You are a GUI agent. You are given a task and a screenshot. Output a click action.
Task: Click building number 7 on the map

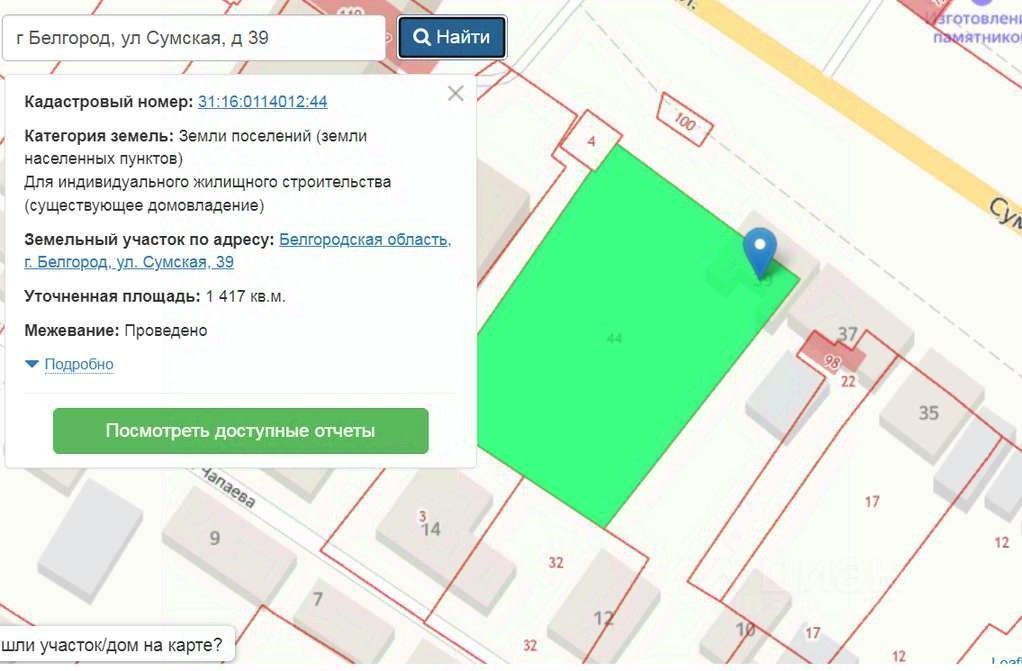click(x=317, y=599)
